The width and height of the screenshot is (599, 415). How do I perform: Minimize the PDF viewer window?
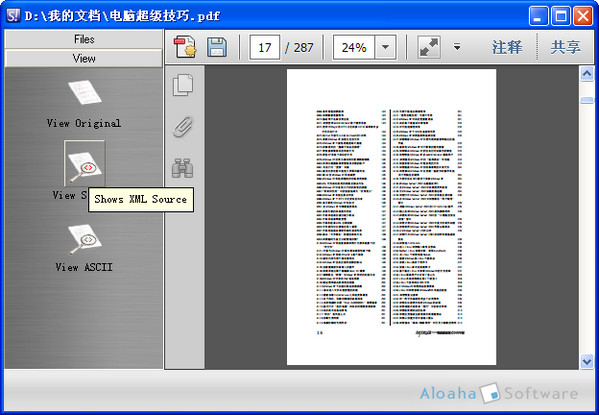click(539, 16)
